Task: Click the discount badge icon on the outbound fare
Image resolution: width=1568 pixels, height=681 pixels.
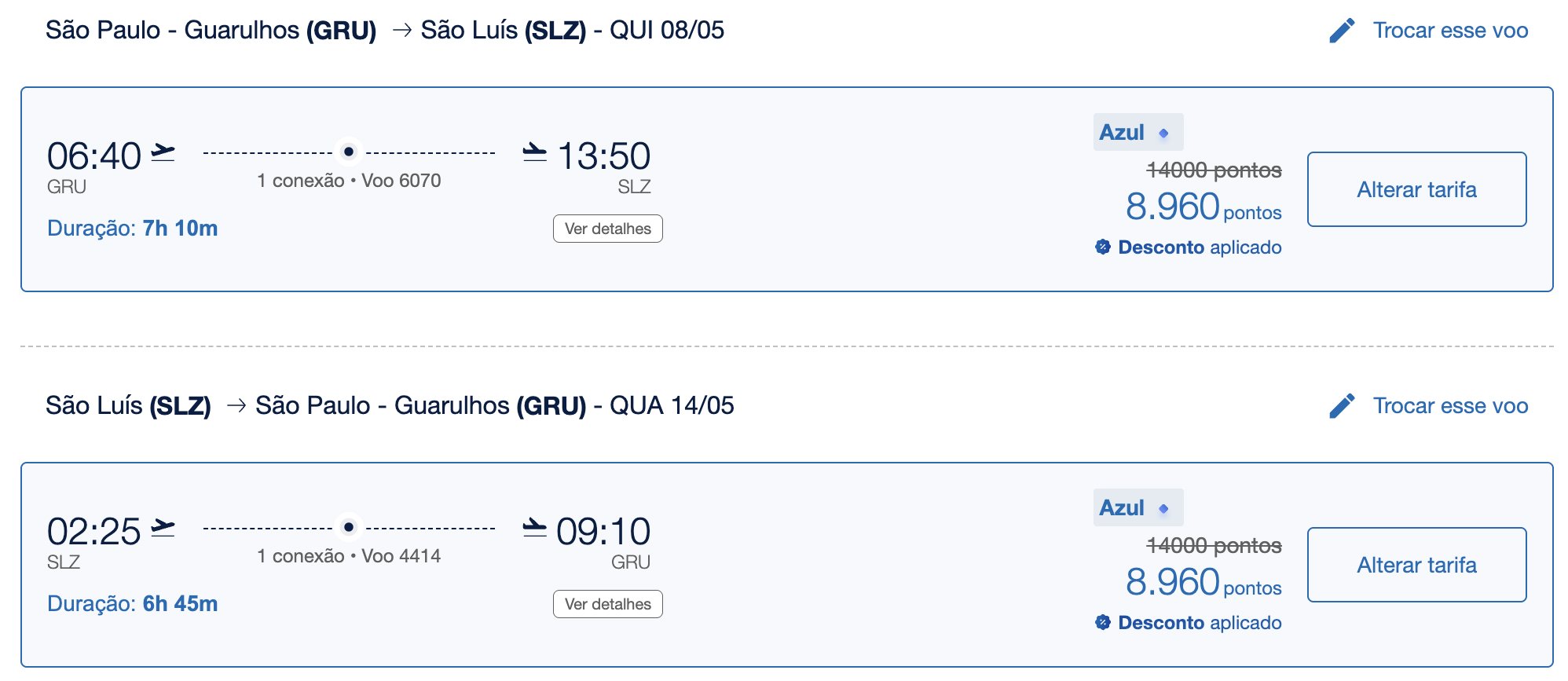Action: click(1103, 247)
